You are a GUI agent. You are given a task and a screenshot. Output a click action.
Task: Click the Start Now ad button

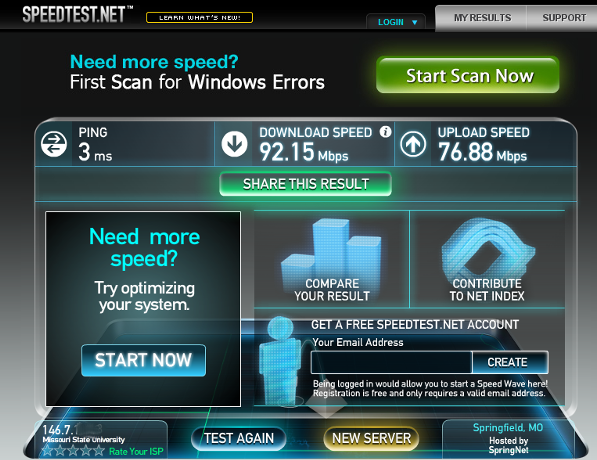click(x=144, y=360)
